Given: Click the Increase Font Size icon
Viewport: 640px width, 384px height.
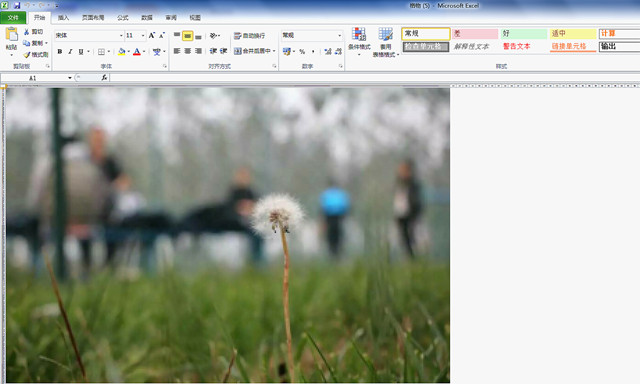Looking at the screenshot, I should (x=152, y=36).
